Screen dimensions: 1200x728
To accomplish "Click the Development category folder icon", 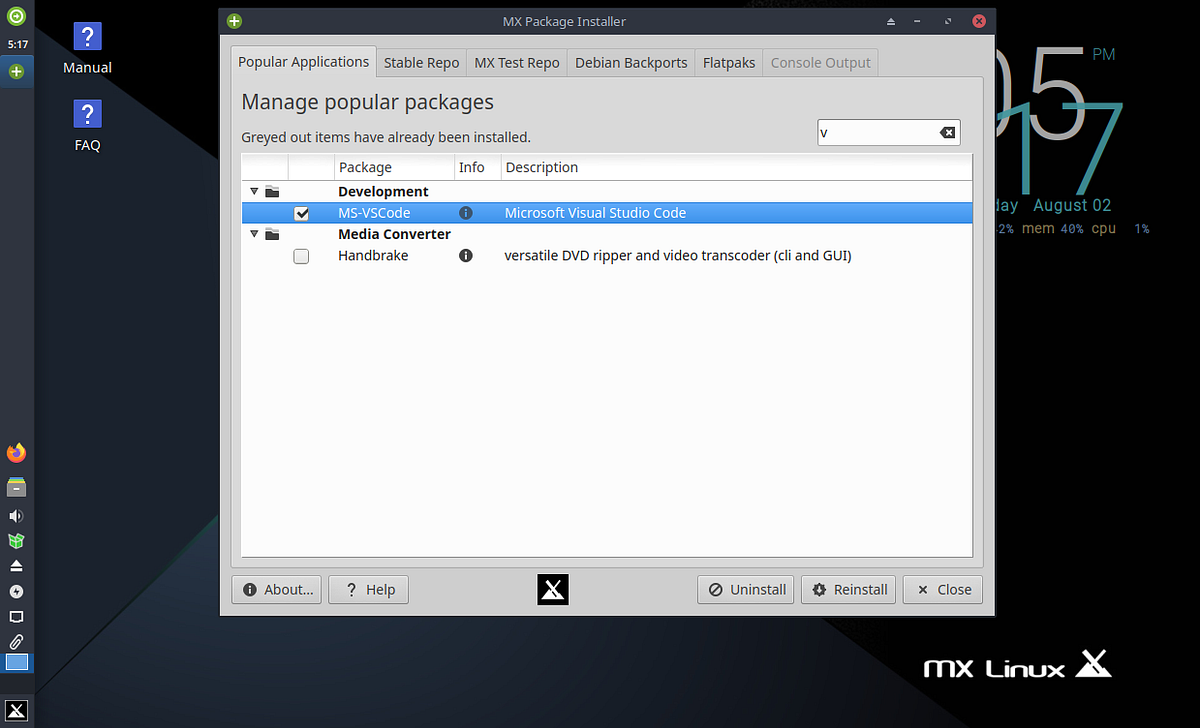I will [x=271, y=191].
